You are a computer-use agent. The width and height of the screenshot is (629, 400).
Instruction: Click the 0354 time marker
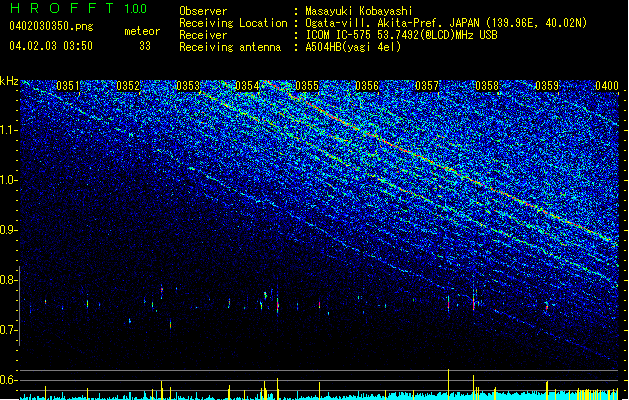click(x=247, y=86)
